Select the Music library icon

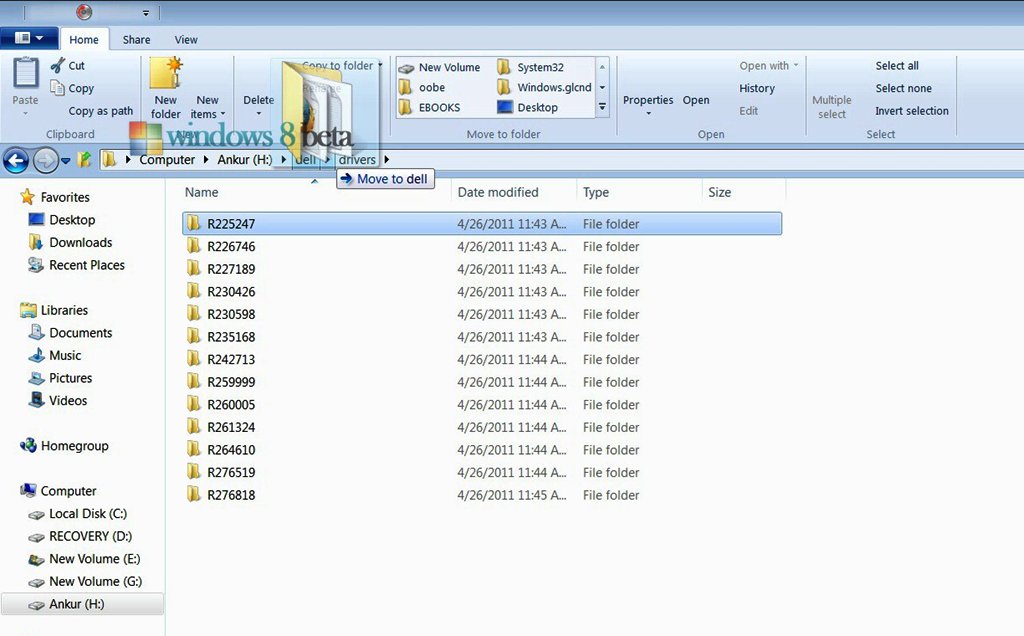[37, 356]
